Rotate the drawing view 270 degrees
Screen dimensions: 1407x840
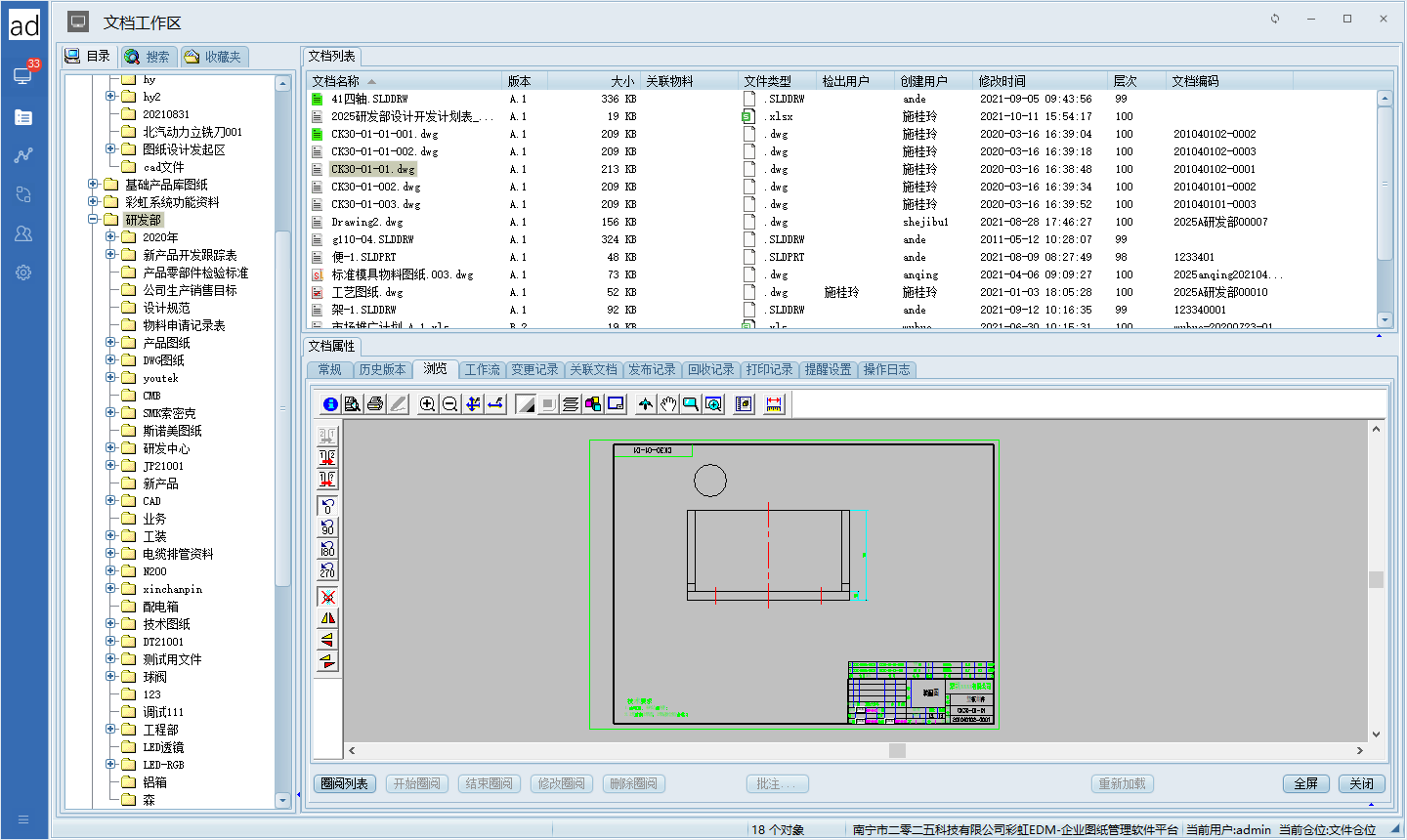pyautogui.click(x=327, y=570)
